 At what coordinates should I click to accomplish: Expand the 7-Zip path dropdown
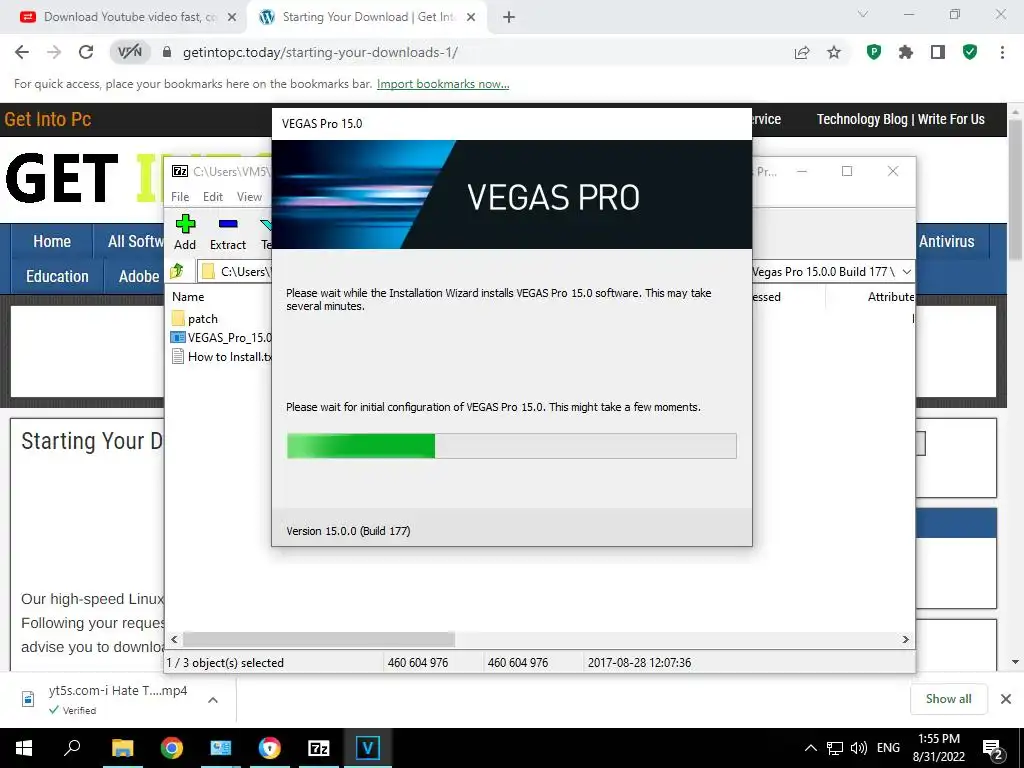[906, 272]
